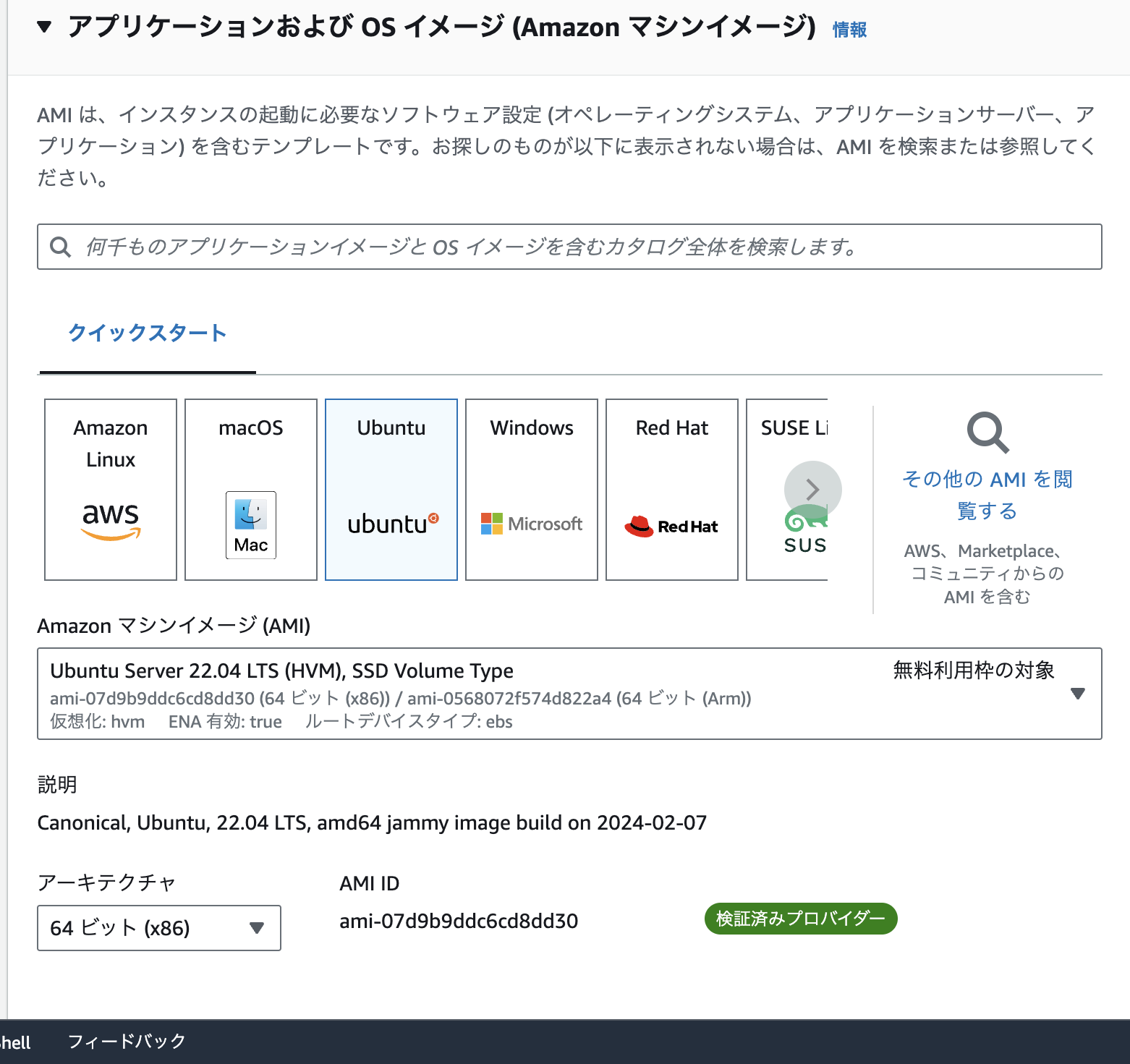The image size is (1130, 1064).
Task: Open CloudShell from the bottom bar
Action: coord(14,1042)
